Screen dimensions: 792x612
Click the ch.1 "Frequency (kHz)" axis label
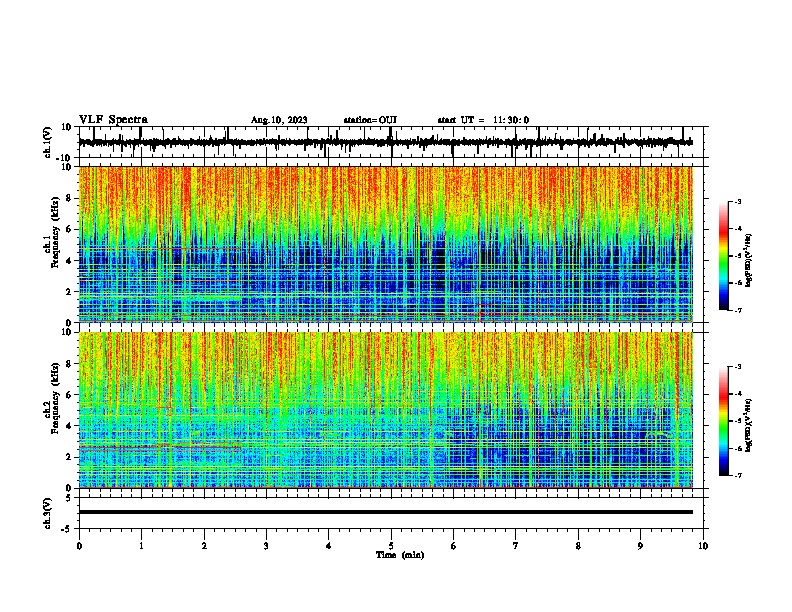(55, 232)
